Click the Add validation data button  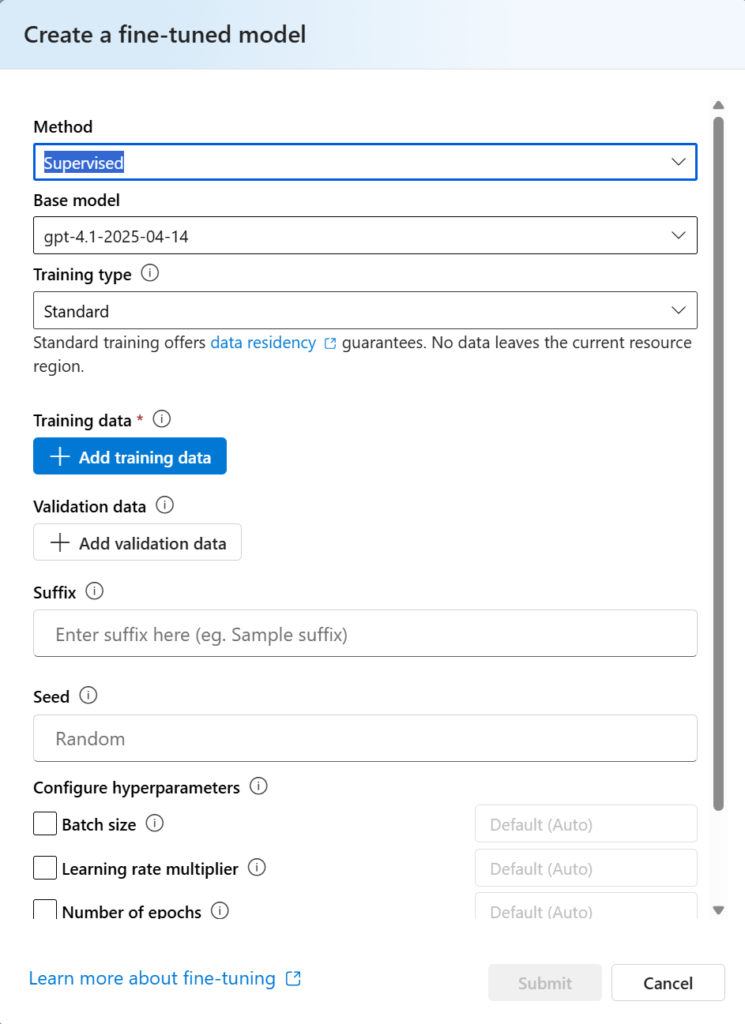[x=137, y=542]
